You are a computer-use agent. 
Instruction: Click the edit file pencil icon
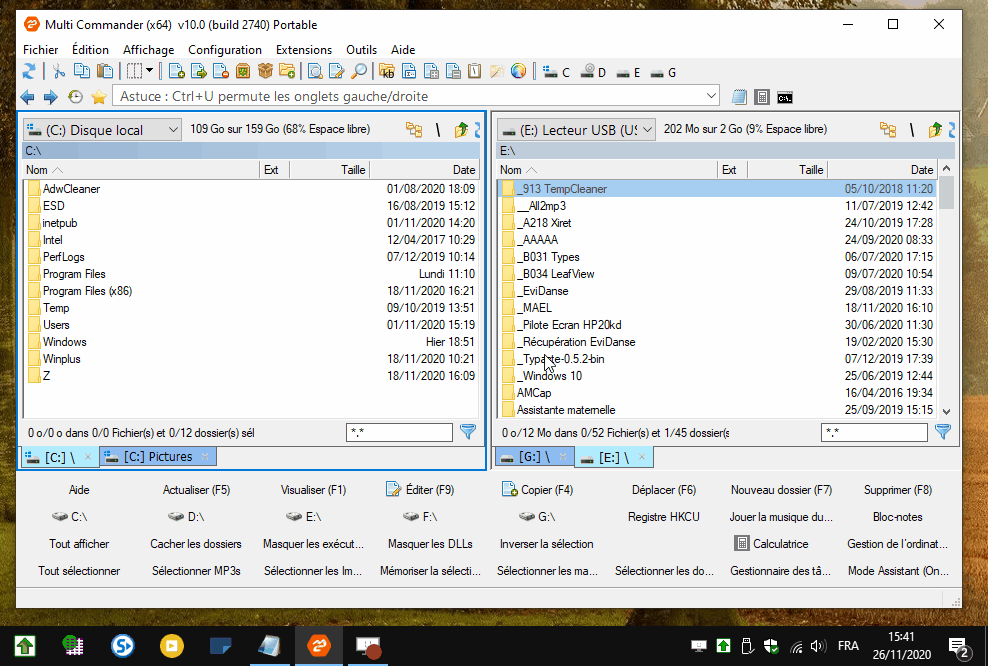click(337, 72)
